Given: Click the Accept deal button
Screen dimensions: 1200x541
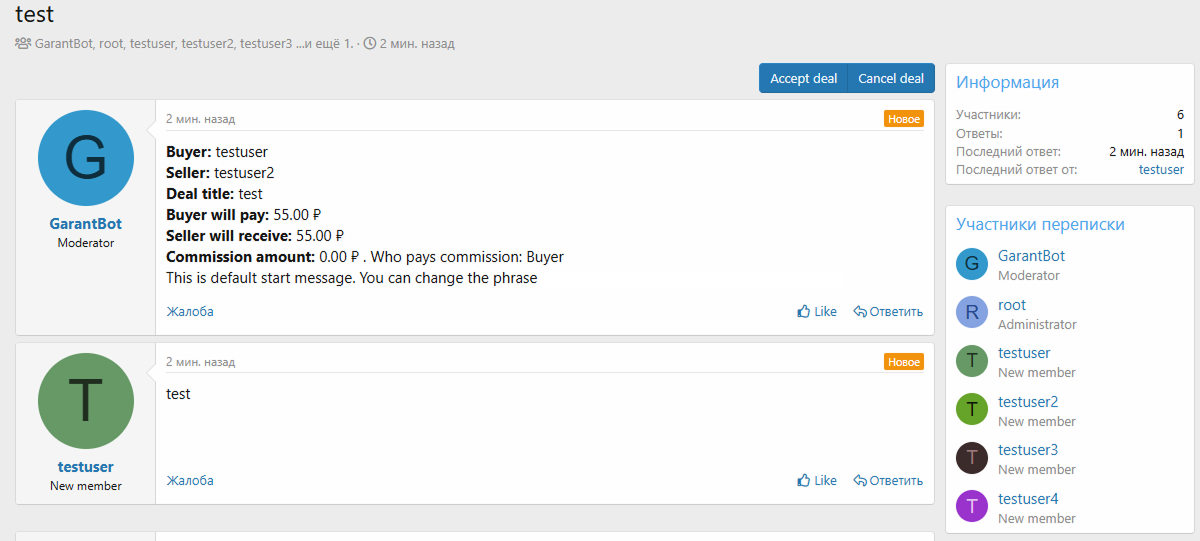Looking at the screenshot, I should coord(803,79).
